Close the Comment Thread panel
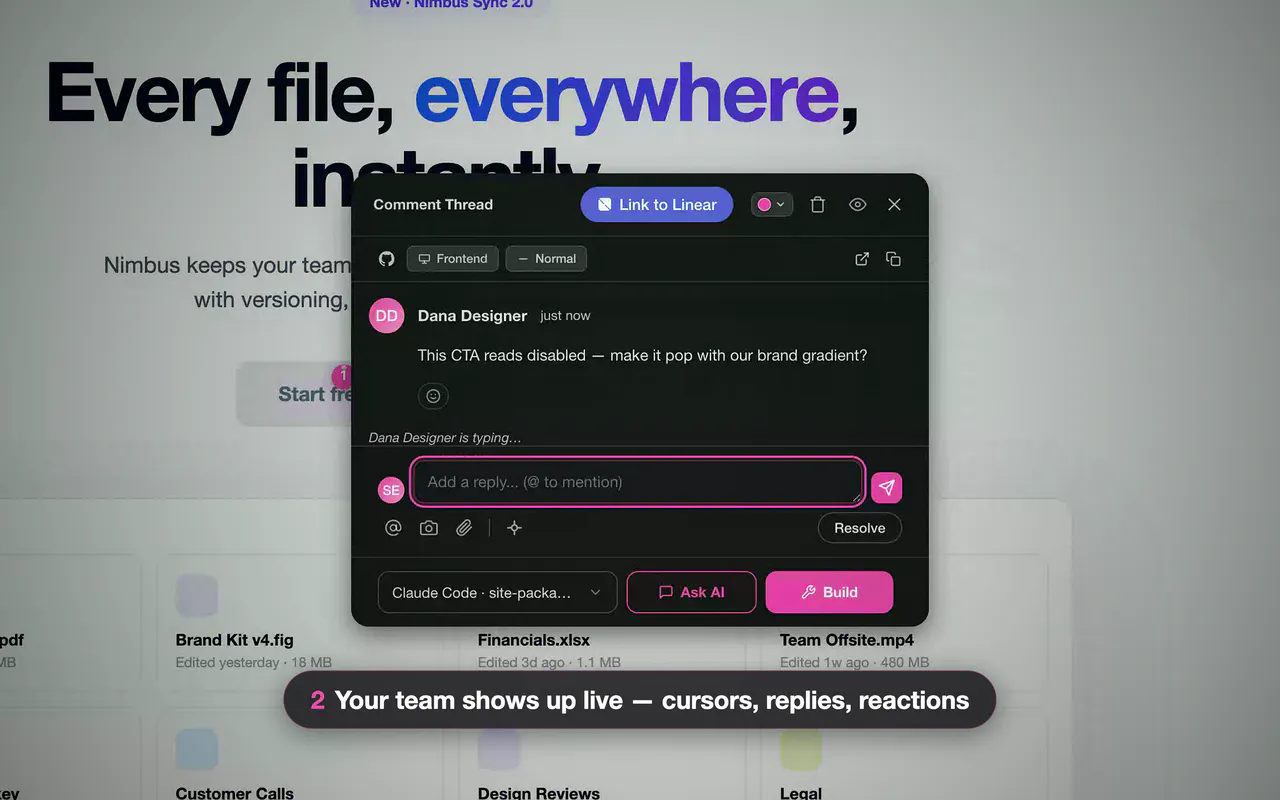 pyautogui.click(x=894, y=205)
